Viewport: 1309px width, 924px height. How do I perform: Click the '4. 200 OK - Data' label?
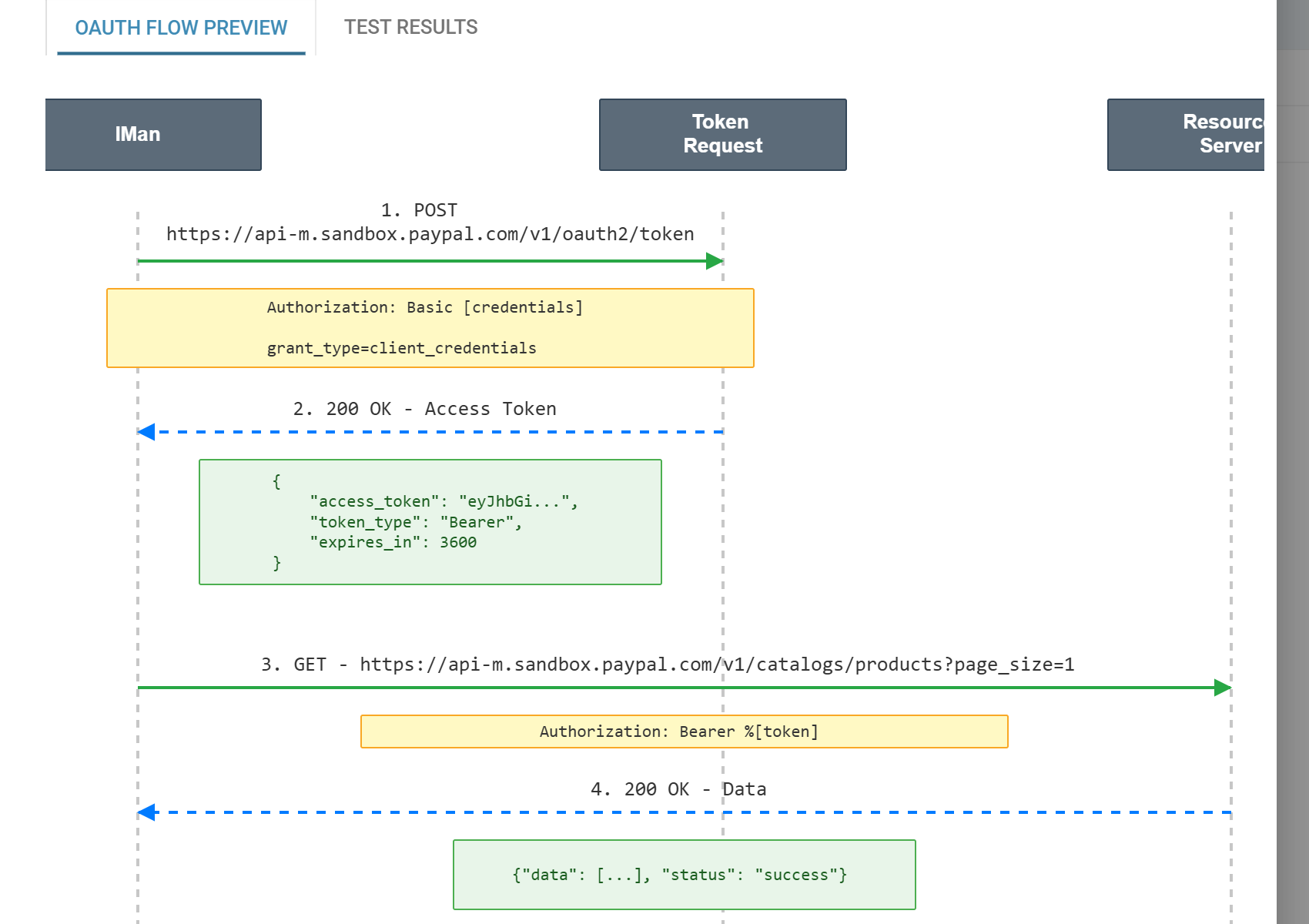click(x=678, y=789)
